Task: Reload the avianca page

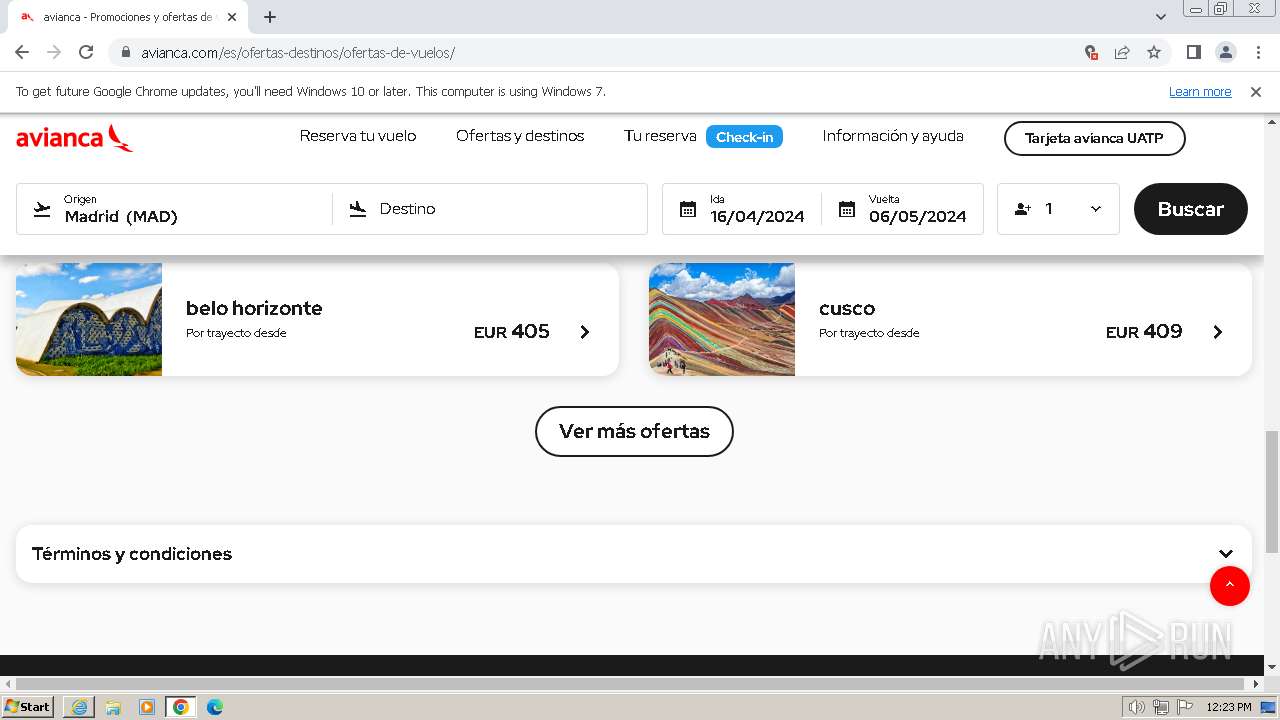Action: pos(86,52)
